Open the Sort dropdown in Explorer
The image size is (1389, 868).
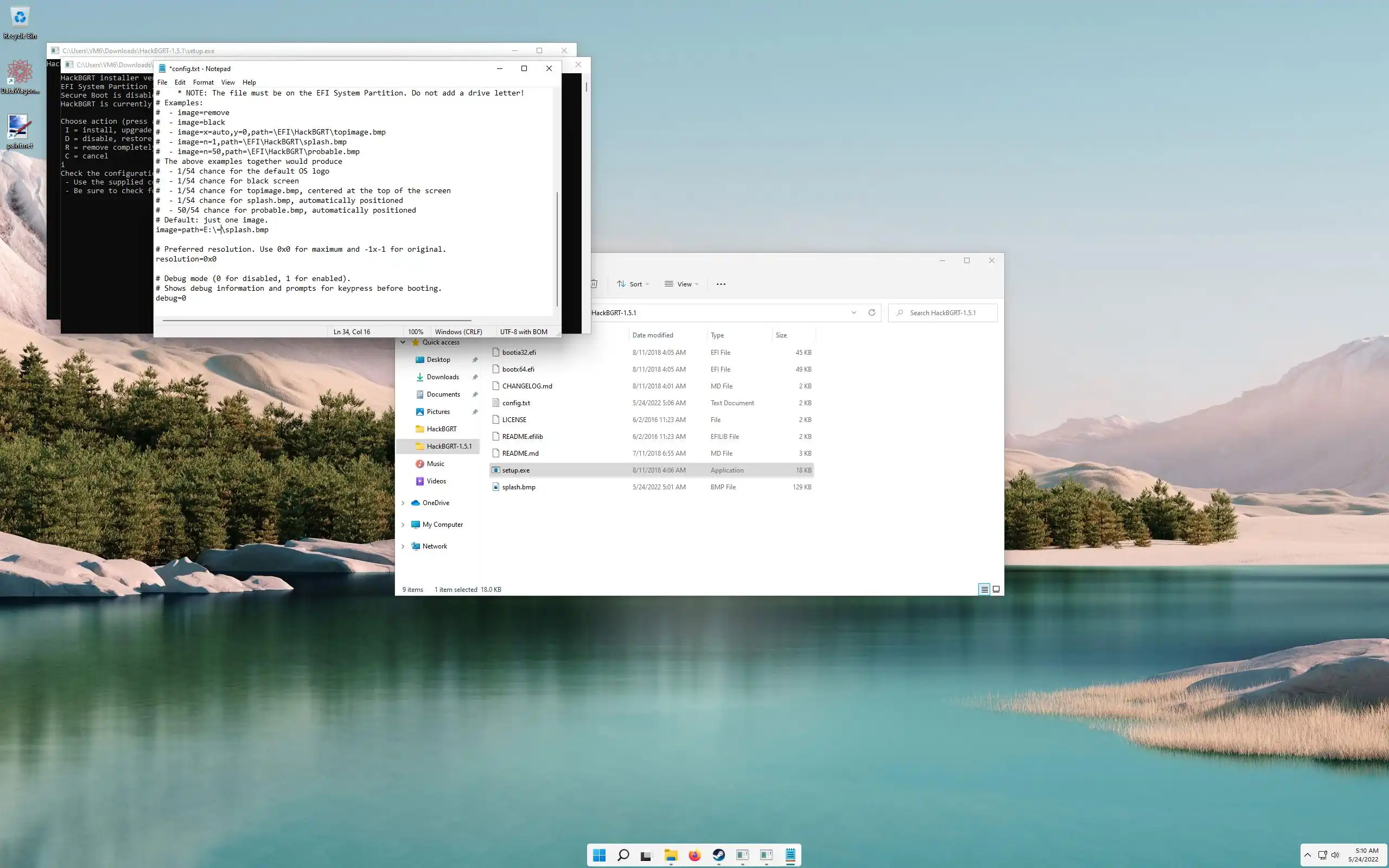coord(633,284)
